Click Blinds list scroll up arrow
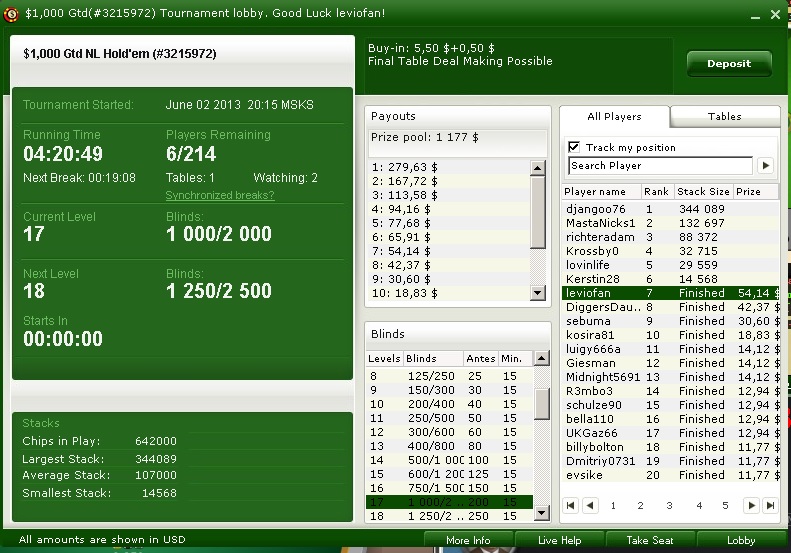The width and height of the screenshot is (791, 553). pos(541,358)
